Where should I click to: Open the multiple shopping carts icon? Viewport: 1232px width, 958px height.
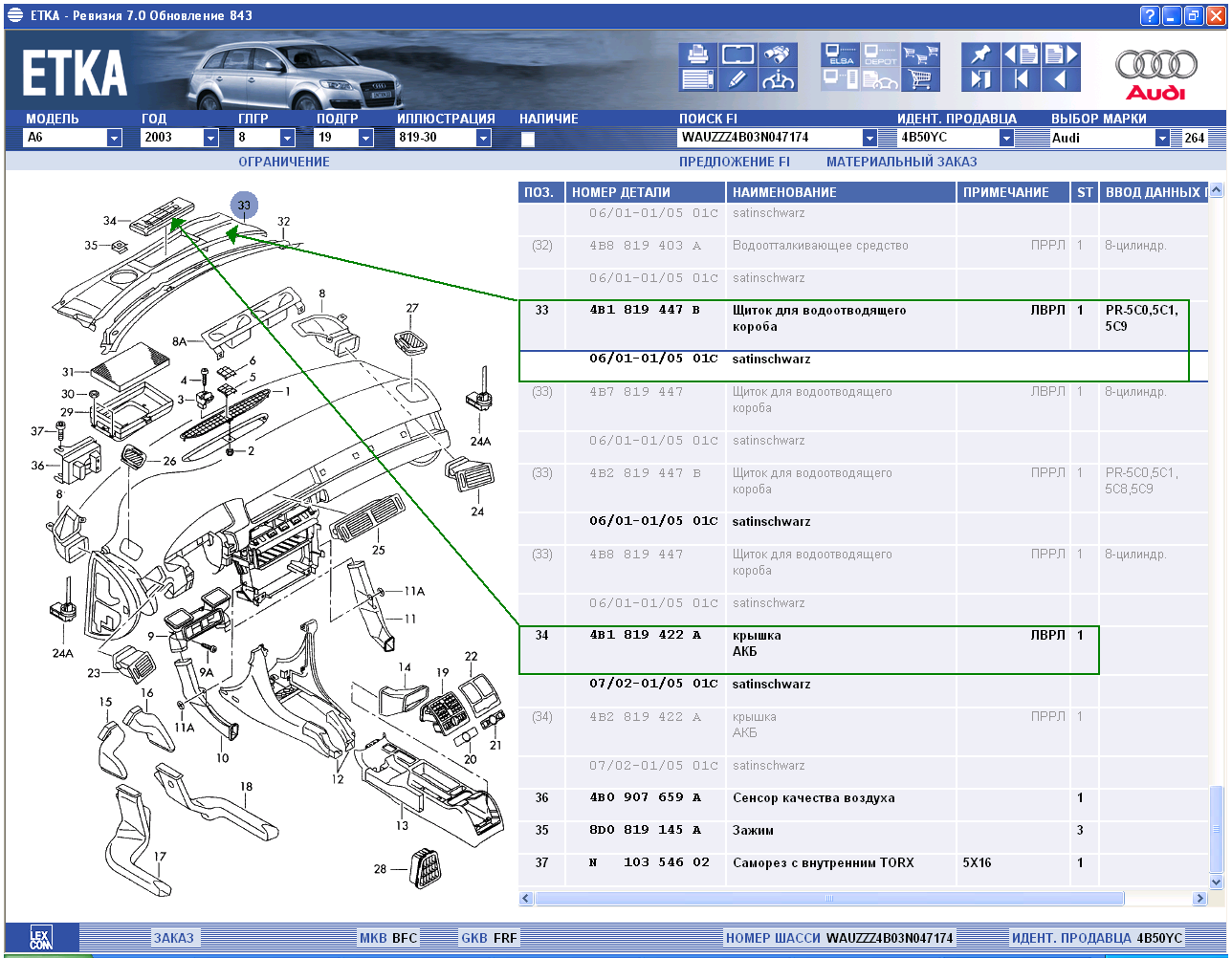(921, 54)
